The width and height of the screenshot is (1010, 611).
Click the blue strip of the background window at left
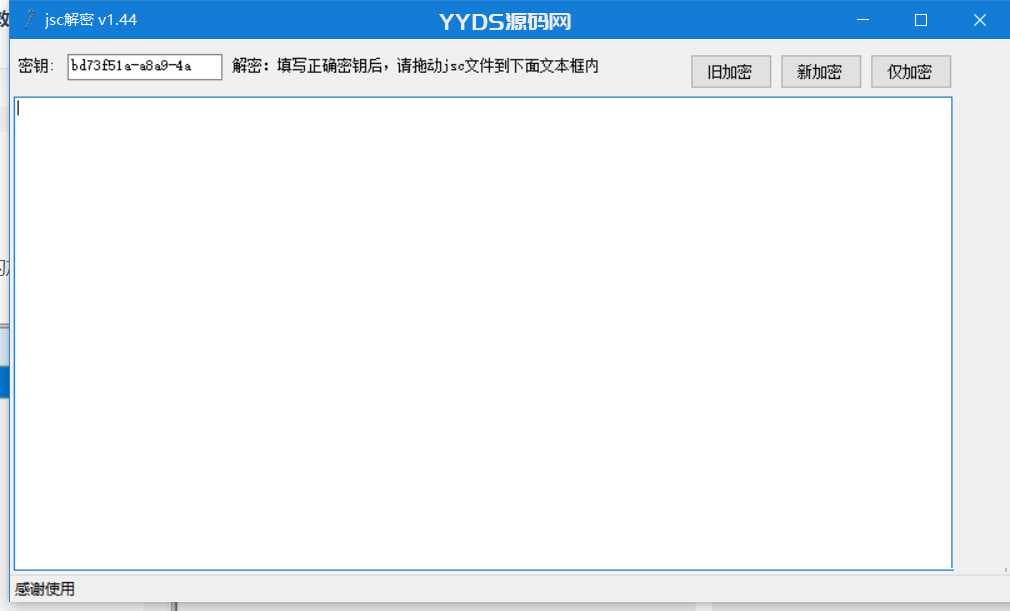point(4,382)
